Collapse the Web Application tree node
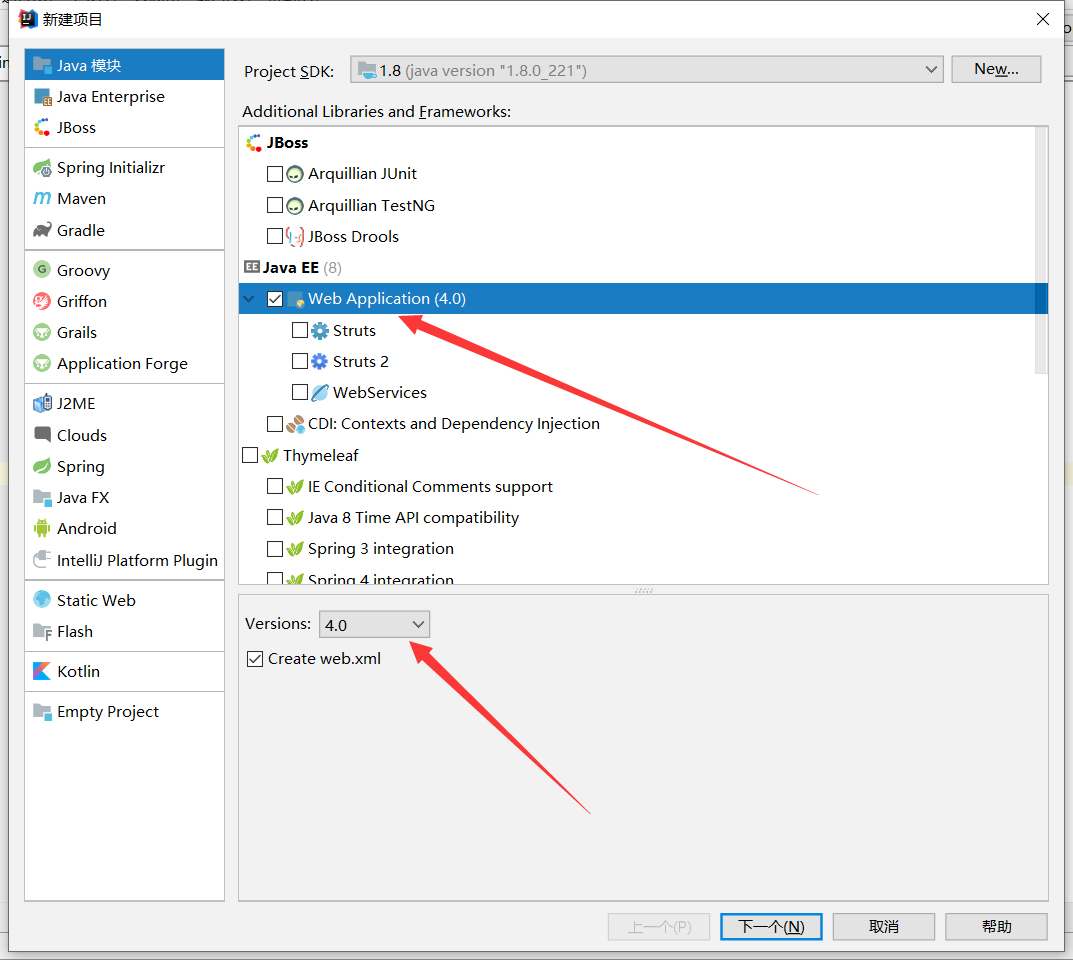1073x960 pixels. point(249,299)
